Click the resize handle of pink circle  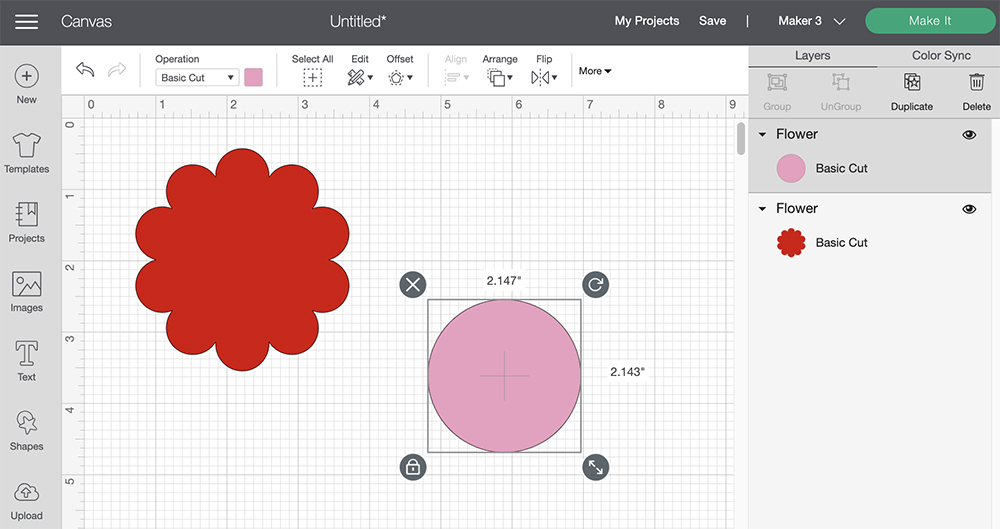(x=596, y=467)
